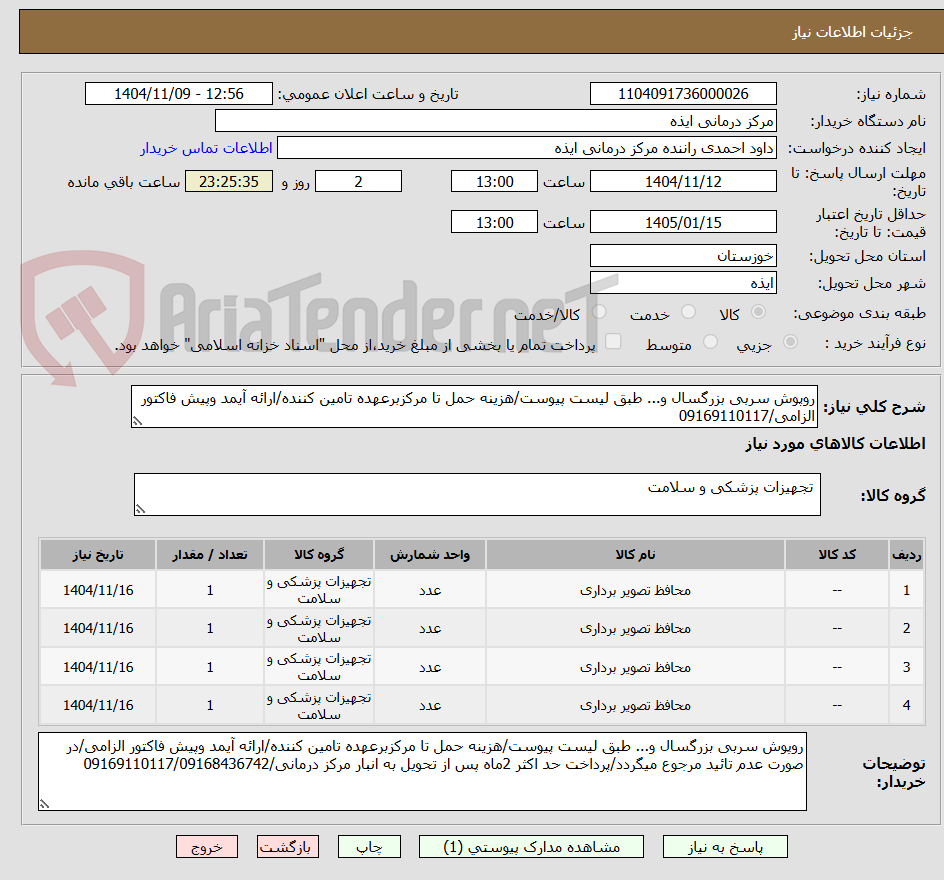The width and height of the screenshot is (944, 880).
Task: Click resize handle of شرح کلی نیاز box
Action: [137, 421]
